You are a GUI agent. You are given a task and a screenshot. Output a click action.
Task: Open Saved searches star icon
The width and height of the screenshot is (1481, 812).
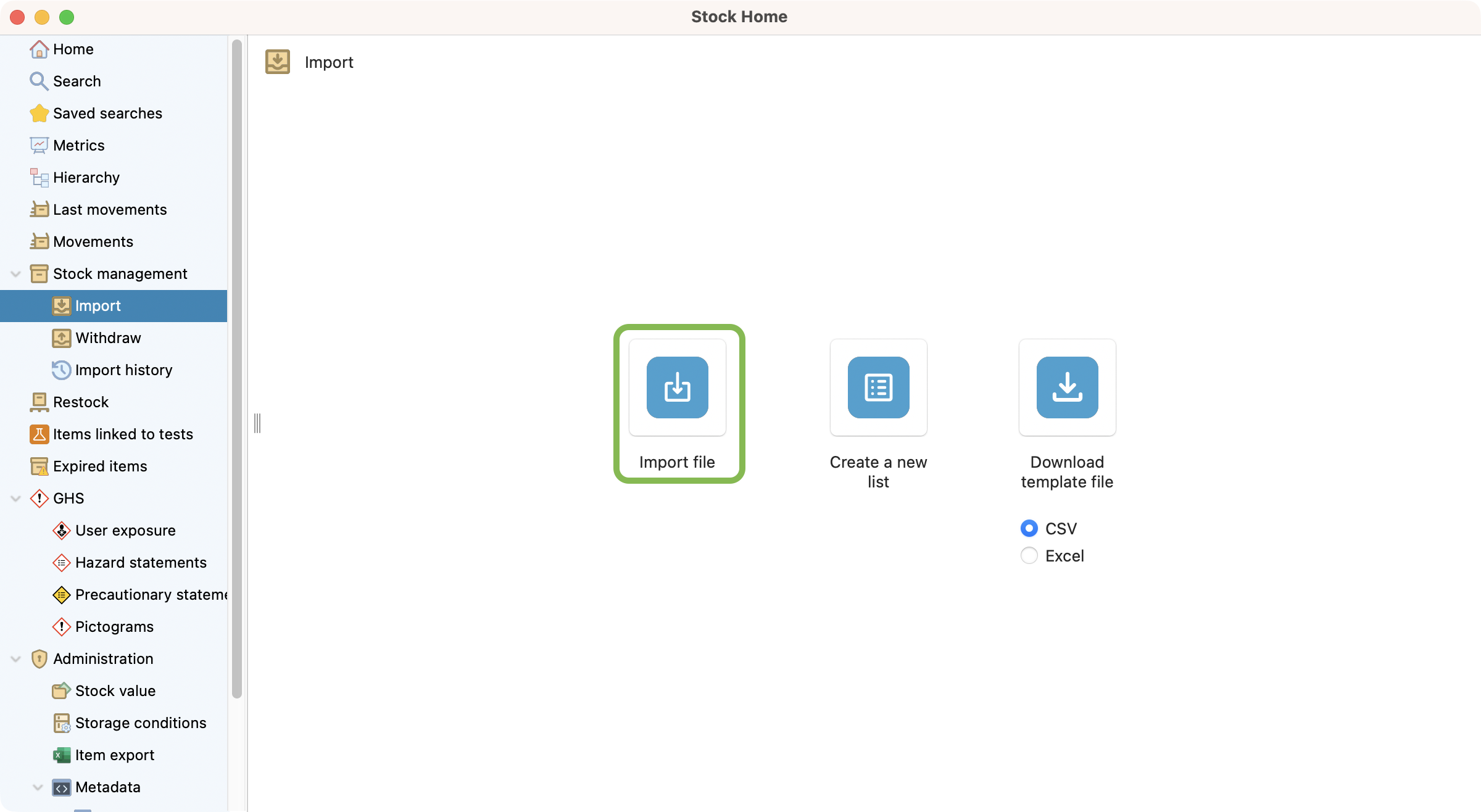(x=39, y=114)
